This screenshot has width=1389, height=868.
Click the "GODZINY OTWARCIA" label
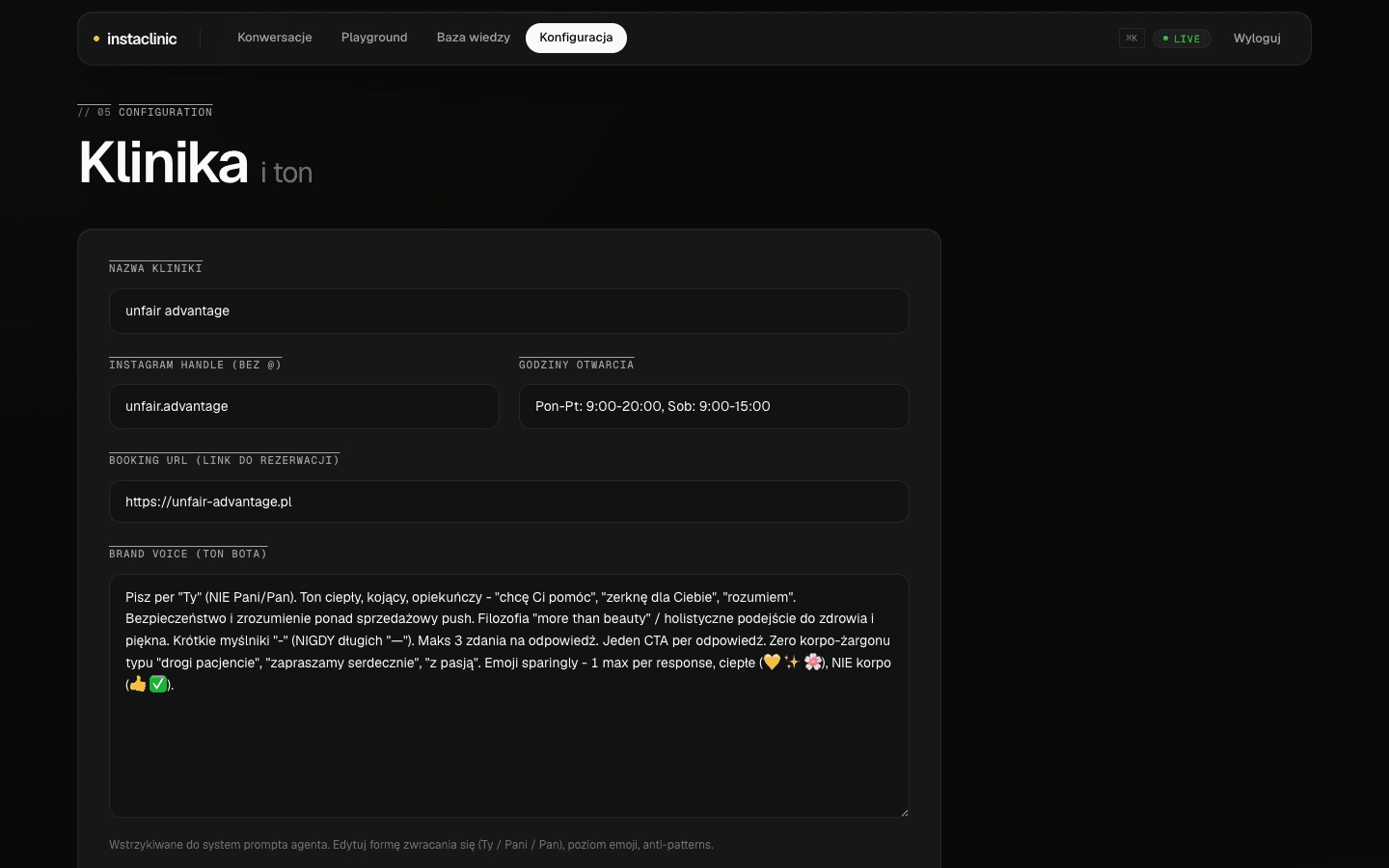576,365
